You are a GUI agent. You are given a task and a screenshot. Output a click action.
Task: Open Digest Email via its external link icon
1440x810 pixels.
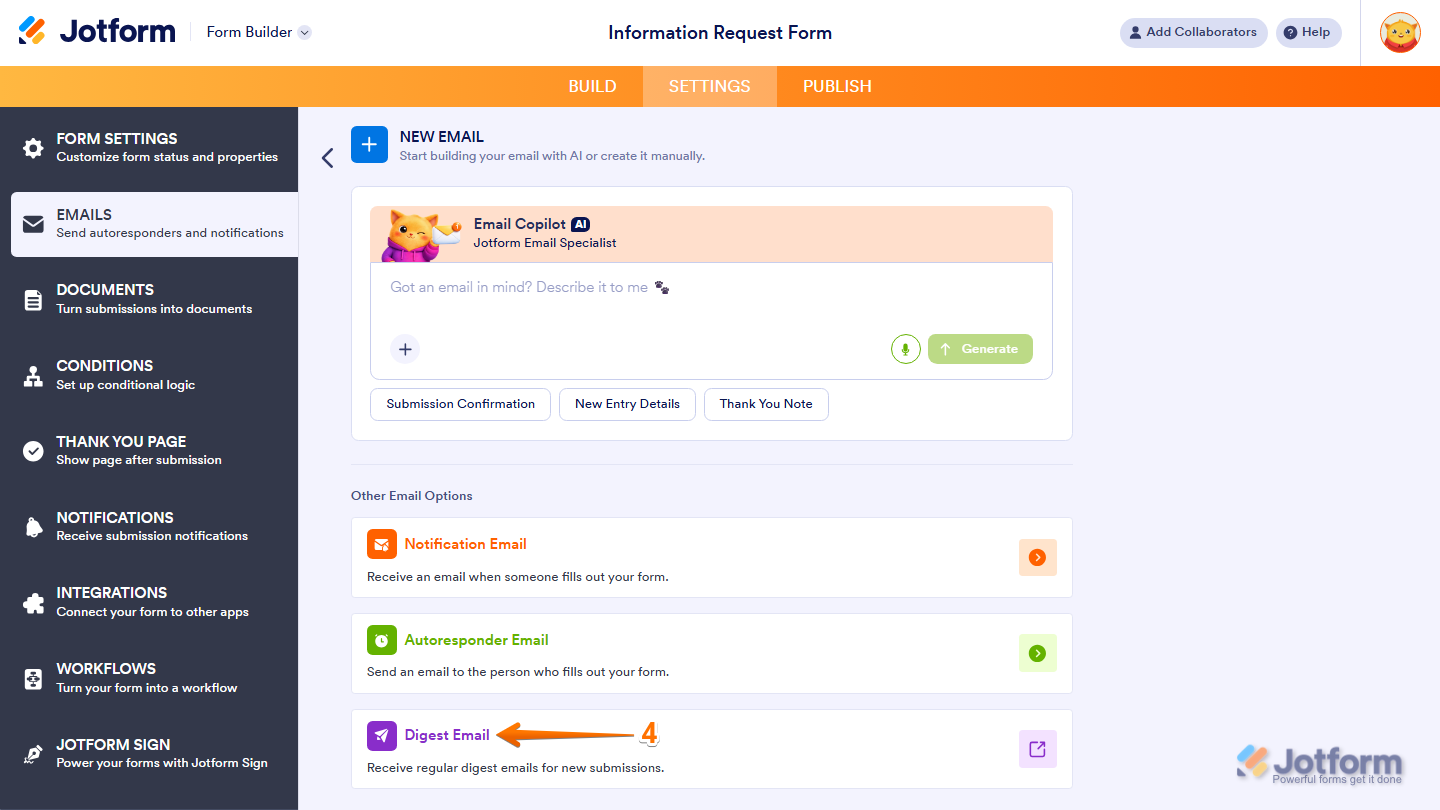1037,748
